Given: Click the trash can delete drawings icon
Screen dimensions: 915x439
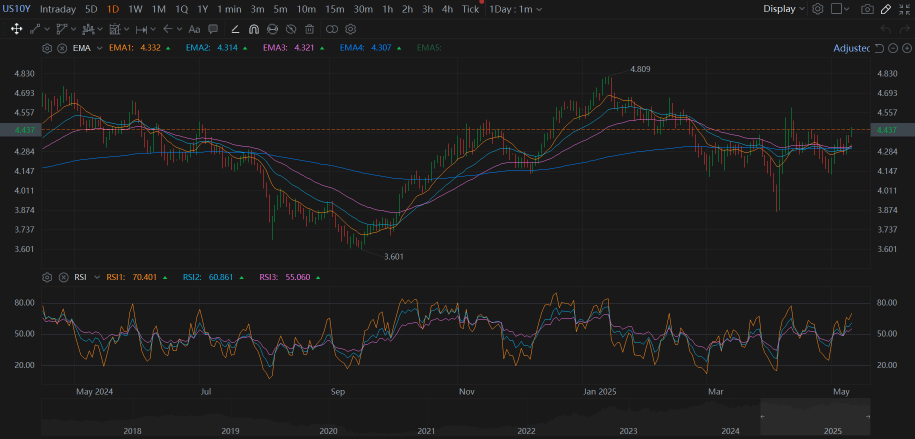Looking at the screenshot, I should (310, 29).
